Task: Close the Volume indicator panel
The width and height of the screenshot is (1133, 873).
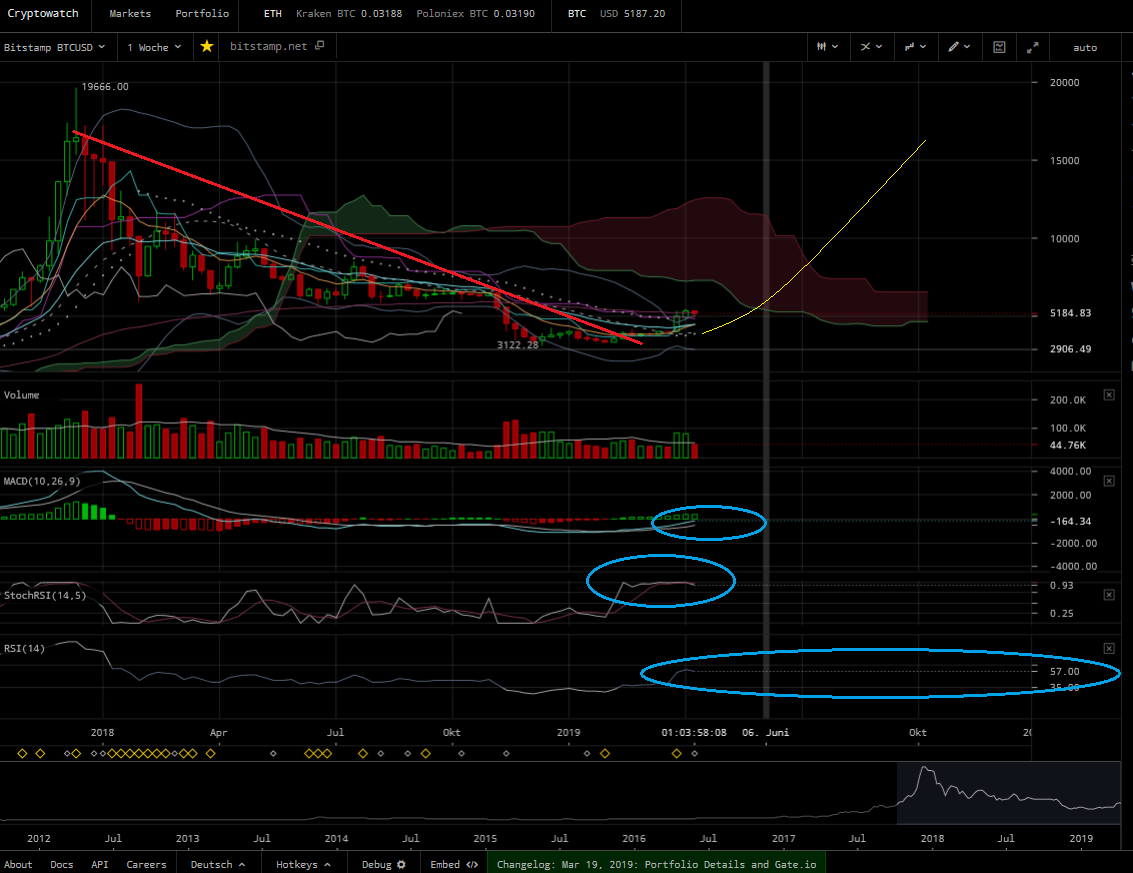Action: (1109, 395)
